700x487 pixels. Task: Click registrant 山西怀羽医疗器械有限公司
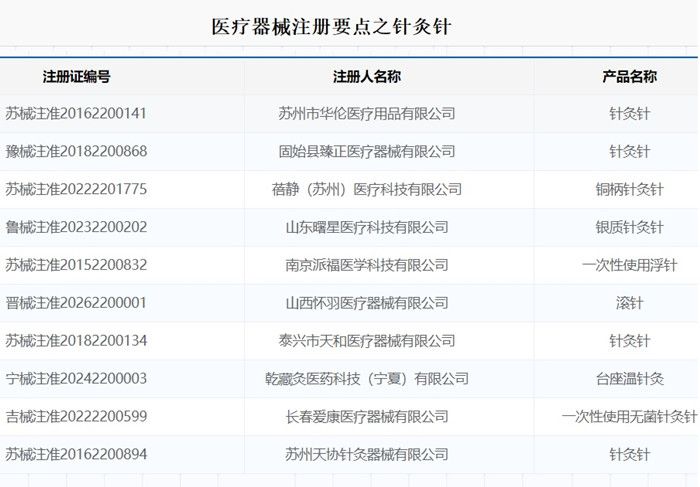tap(367, 303)
